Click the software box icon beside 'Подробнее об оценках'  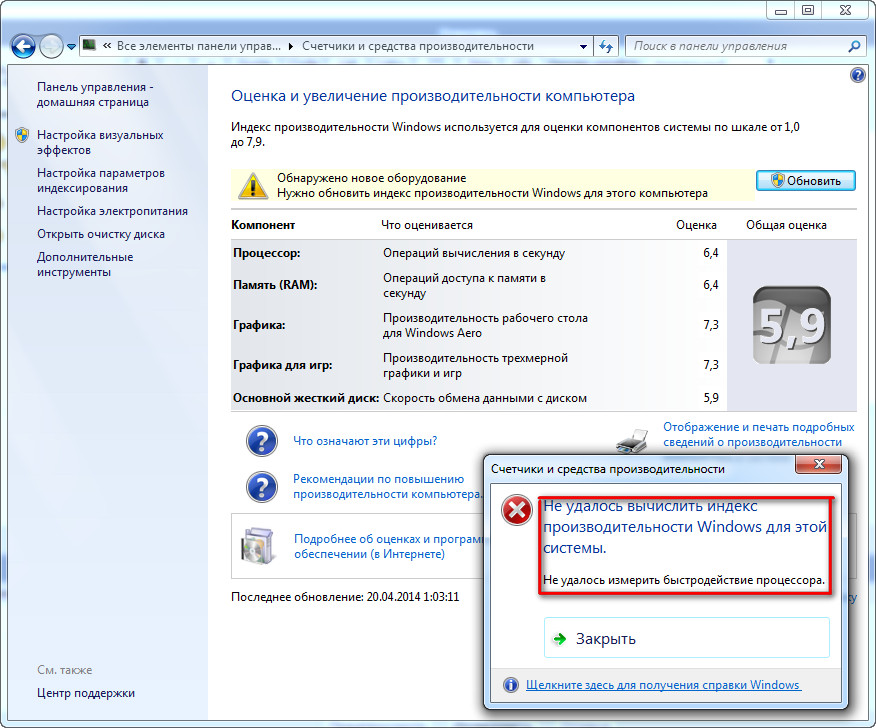pyautogui.click(x=258, y=546)
